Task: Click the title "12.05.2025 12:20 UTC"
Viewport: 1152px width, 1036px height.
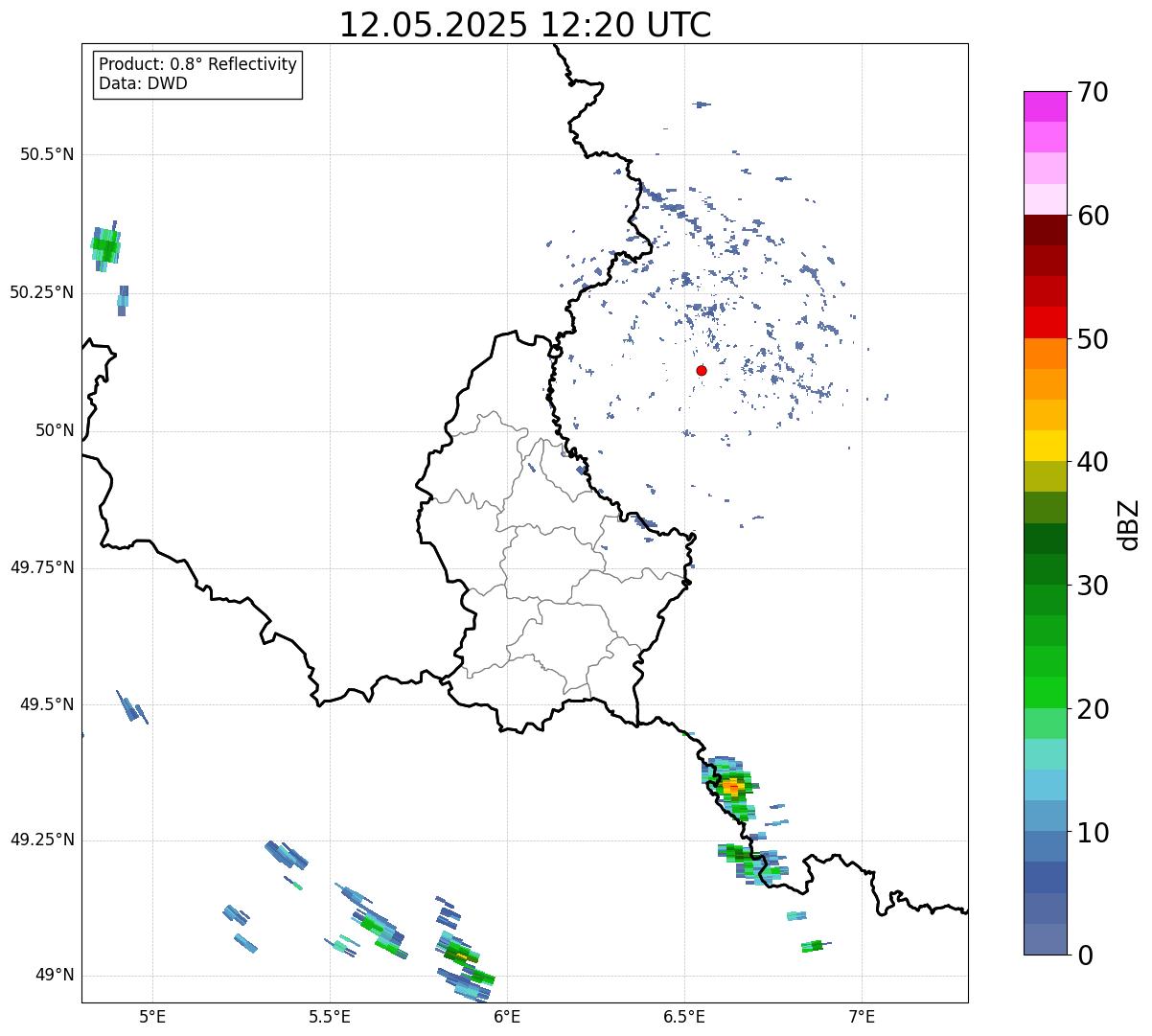Action: (x=525, y=24)
